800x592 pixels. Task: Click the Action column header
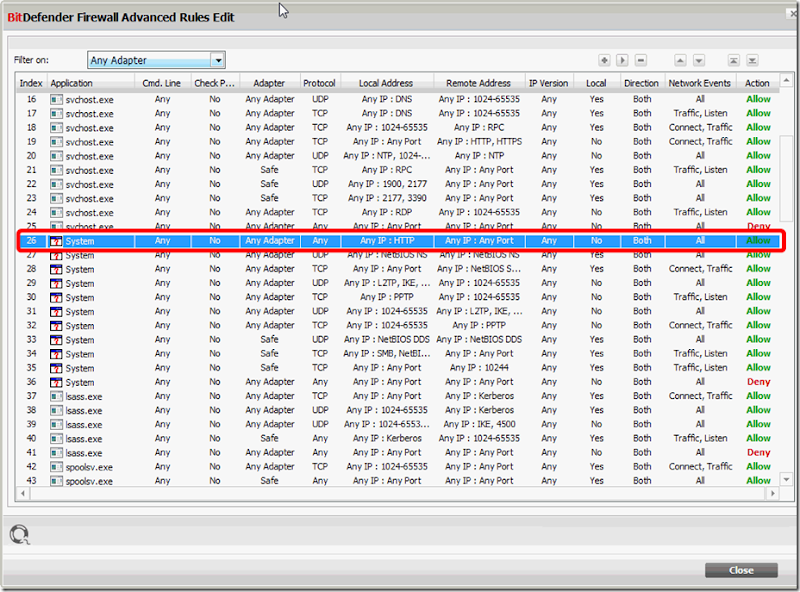click(757, 83)
